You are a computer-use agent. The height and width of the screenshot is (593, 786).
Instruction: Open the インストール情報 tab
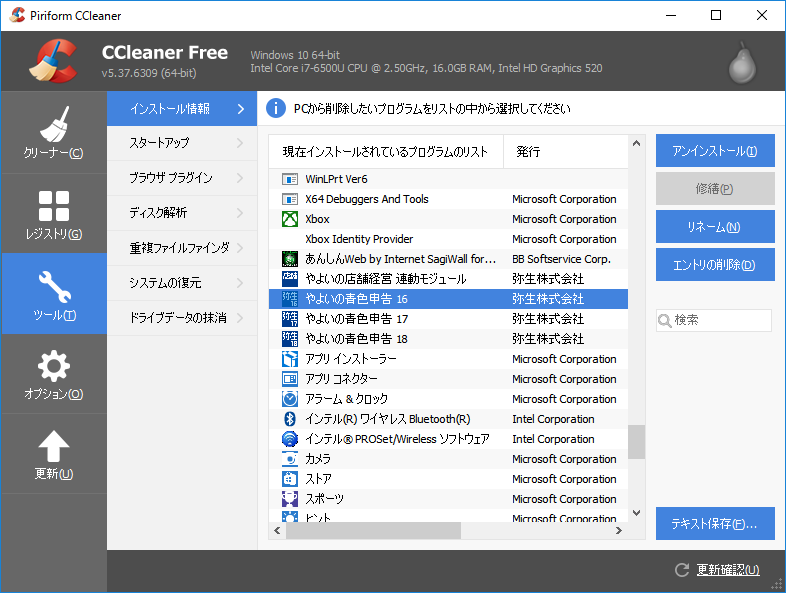click(182, 108)
